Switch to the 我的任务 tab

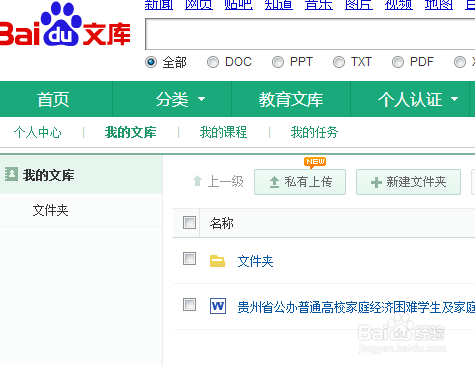(314, 132)
